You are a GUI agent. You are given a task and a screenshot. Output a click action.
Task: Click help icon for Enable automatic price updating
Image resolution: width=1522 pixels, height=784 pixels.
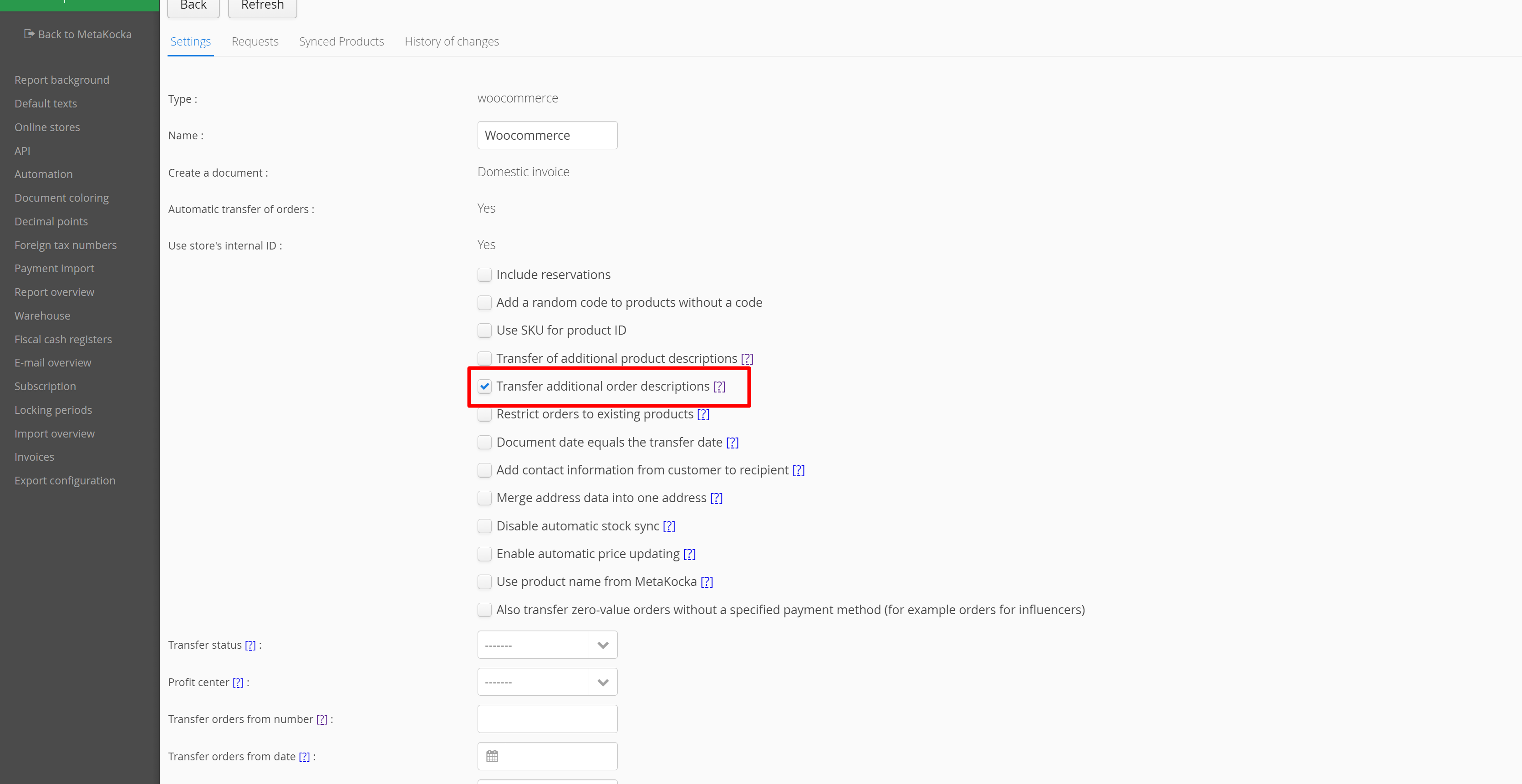click(x=689, y=554)
